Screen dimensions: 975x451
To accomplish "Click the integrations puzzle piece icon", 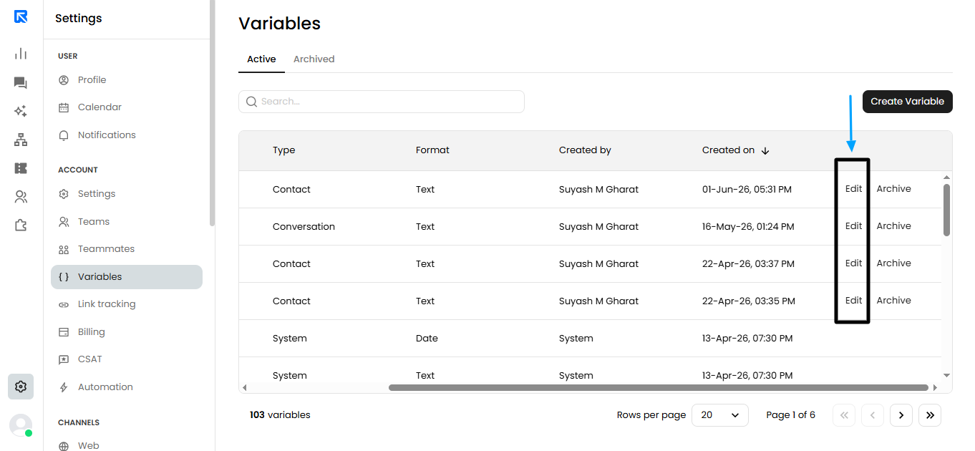I will click(x=21, y=225).
